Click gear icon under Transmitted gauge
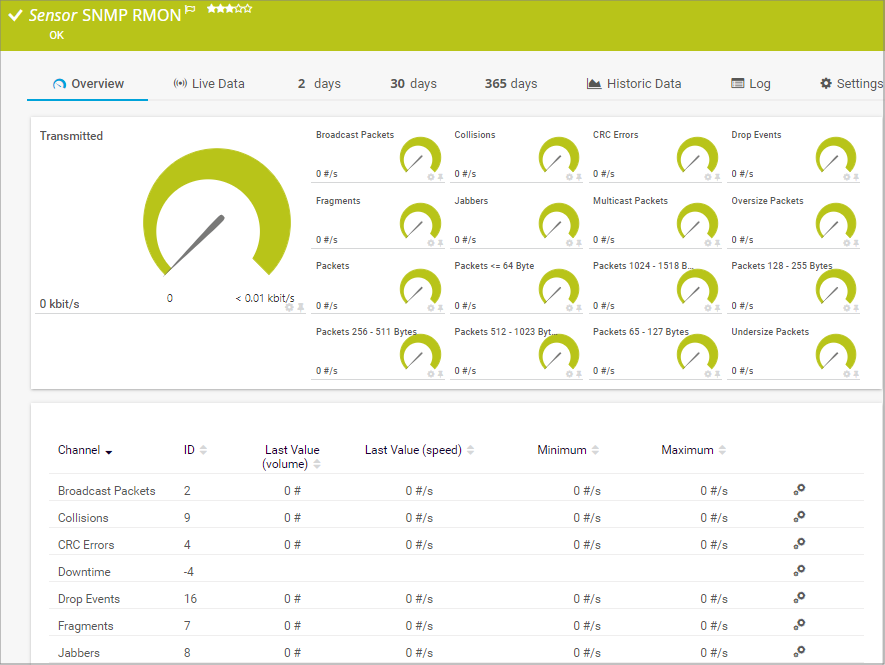The width and height of the screenshot is (885, 665). click(x=290, y=307)
